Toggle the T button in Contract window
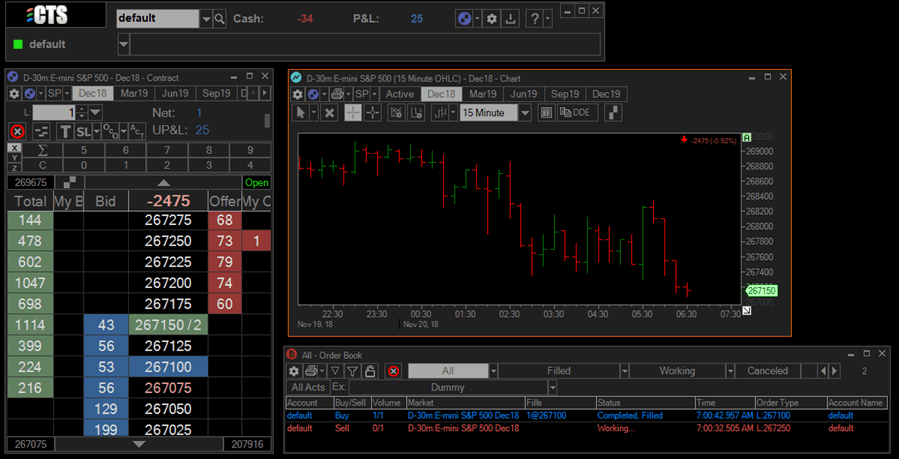Viewport: 899px width, 459px height. 65,131
